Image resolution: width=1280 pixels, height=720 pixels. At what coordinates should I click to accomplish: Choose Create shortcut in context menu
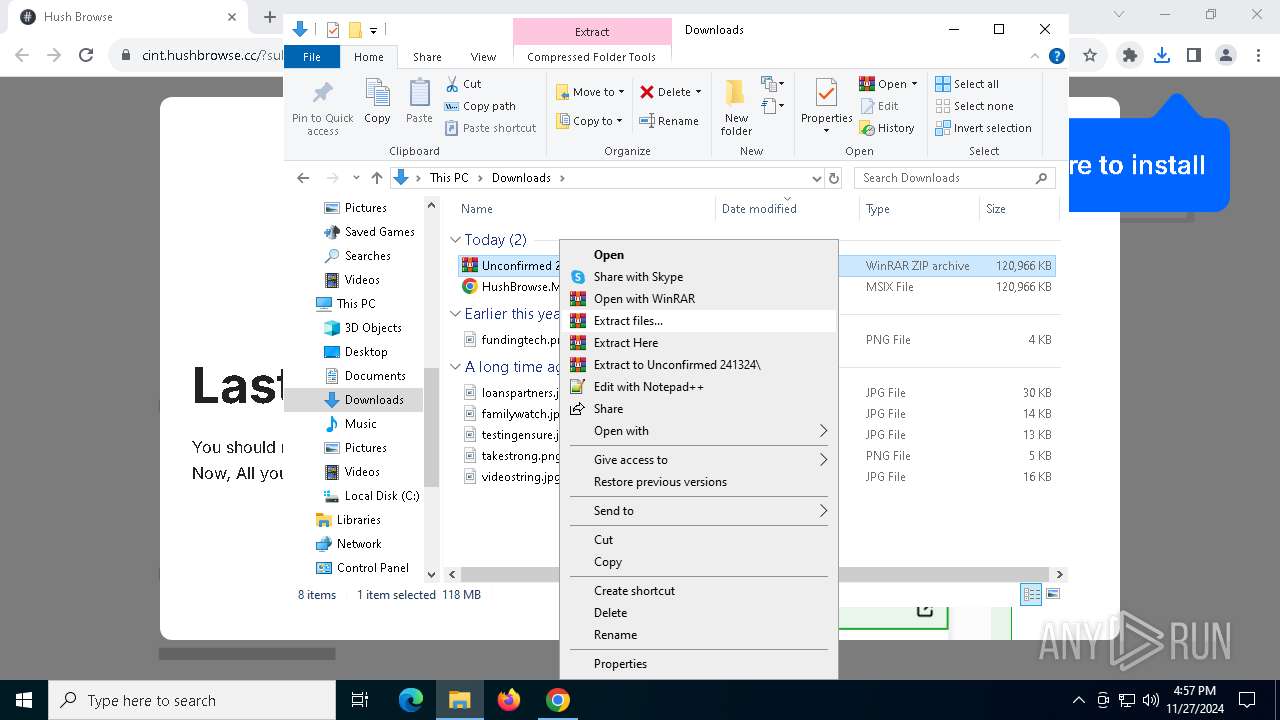coord(698,591)
